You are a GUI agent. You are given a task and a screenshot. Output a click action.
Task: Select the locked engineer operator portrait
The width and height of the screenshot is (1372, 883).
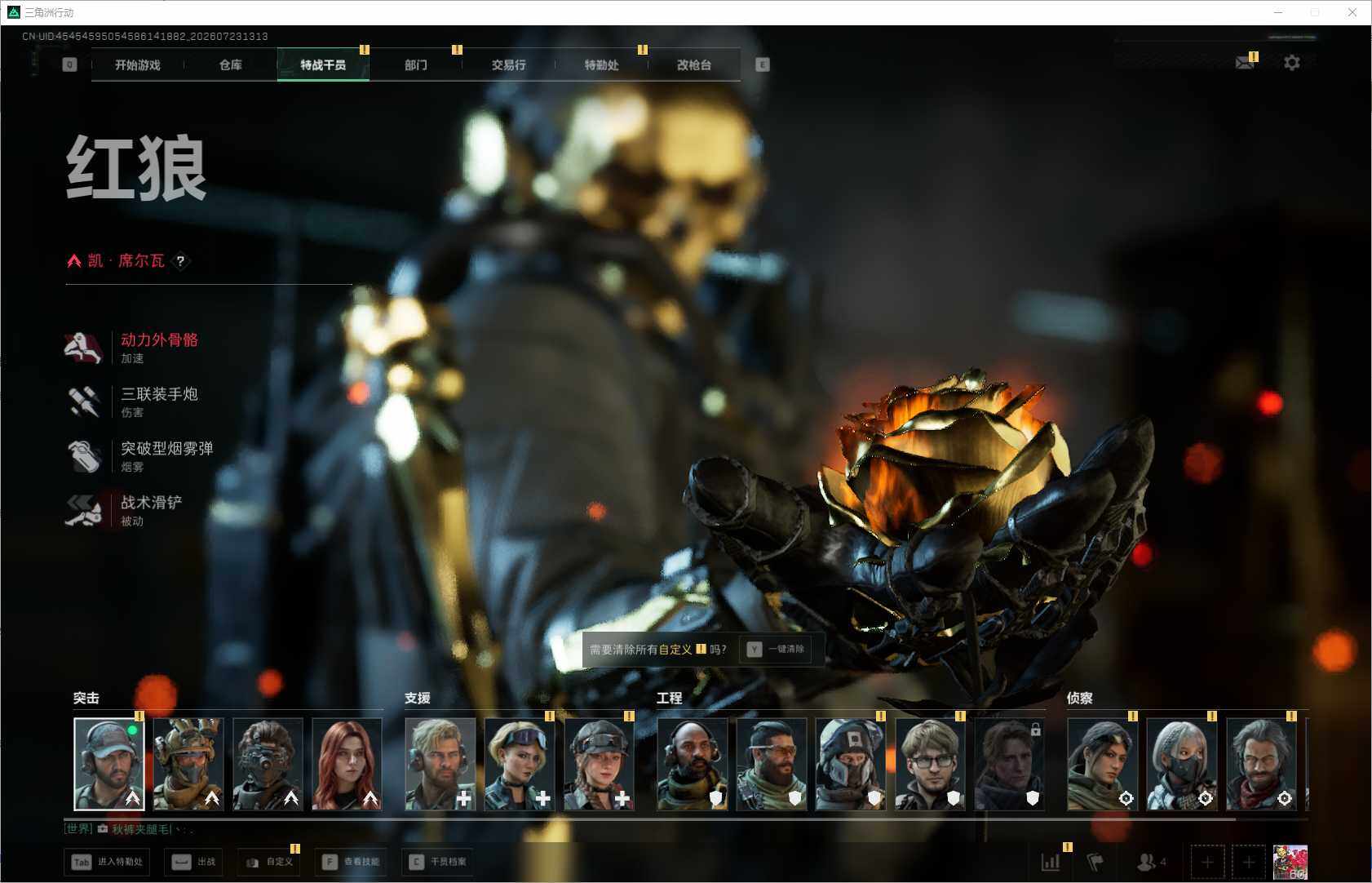point(1009,764)
